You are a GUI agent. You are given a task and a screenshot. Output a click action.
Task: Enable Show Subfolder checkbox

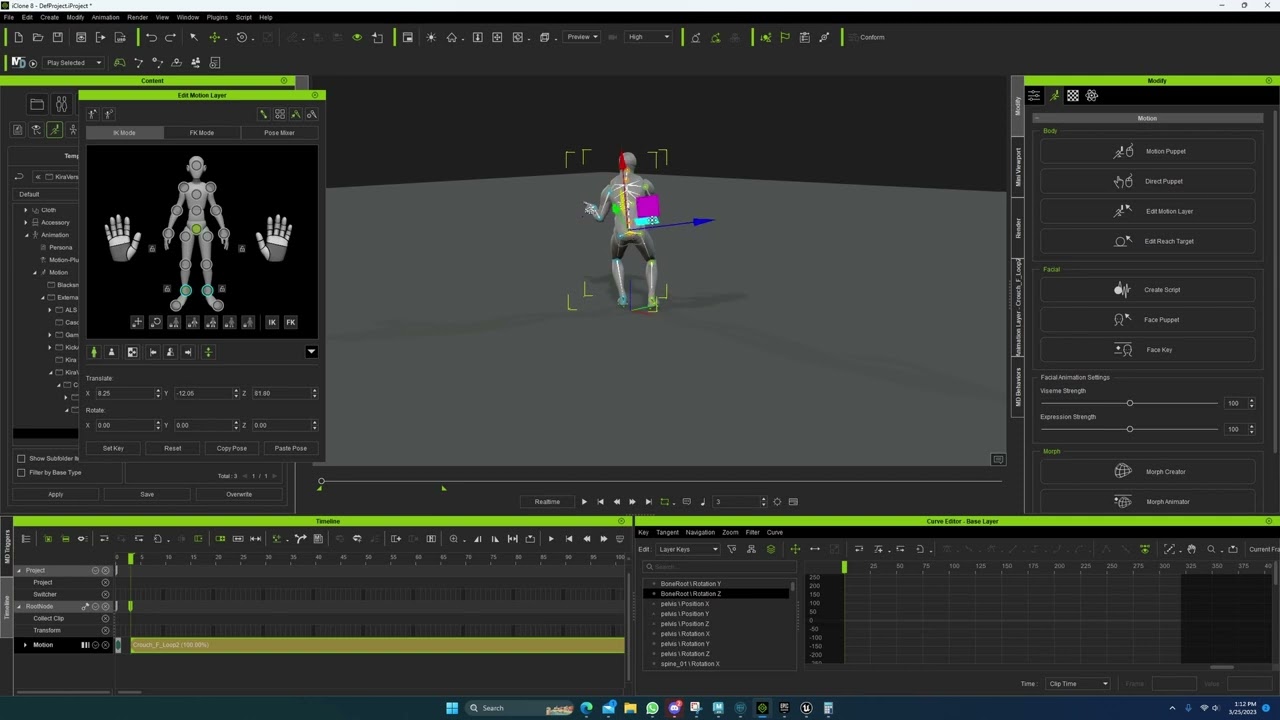pos(21,459)
